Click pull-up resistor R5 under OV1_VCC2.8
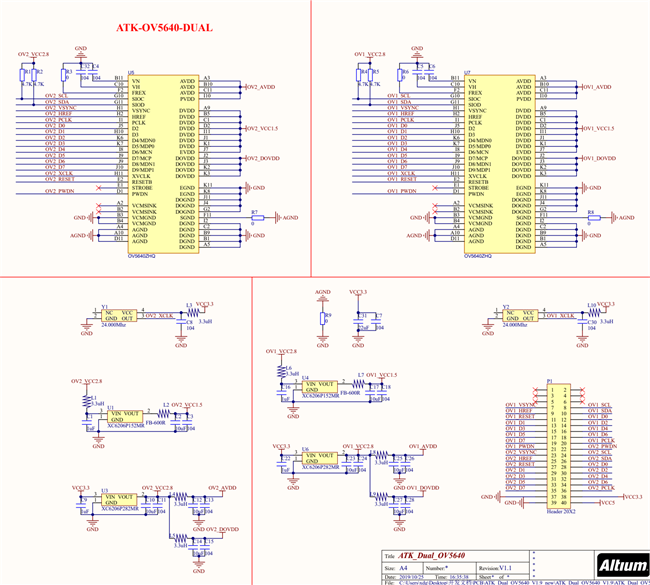 pyautogui.click(x=370, y=75)
